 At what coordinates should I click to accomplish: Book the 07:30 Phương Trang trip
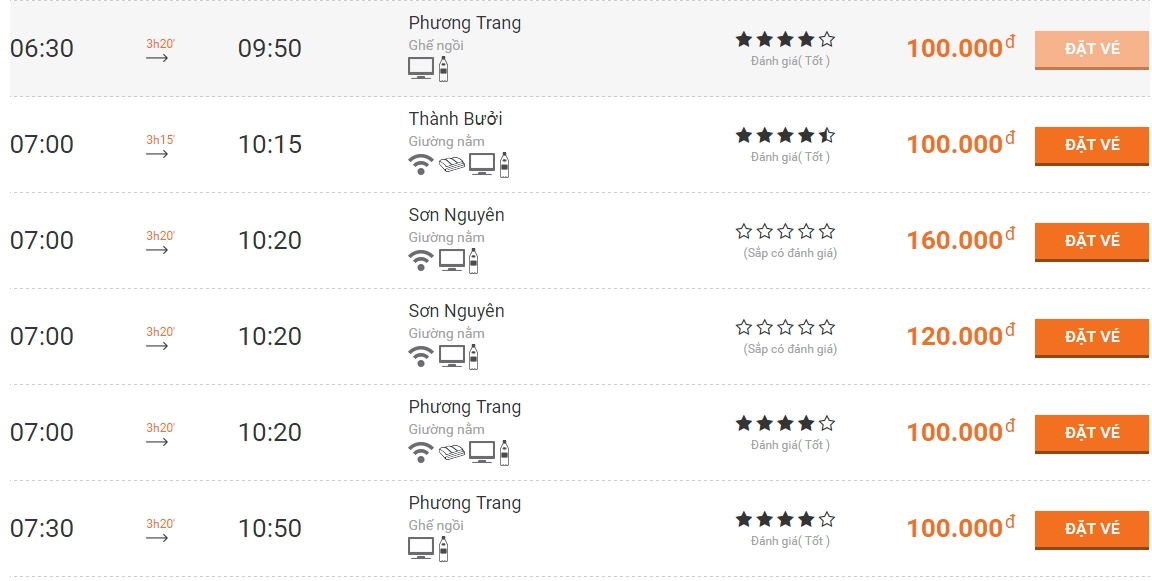(x=1092, y=530)
